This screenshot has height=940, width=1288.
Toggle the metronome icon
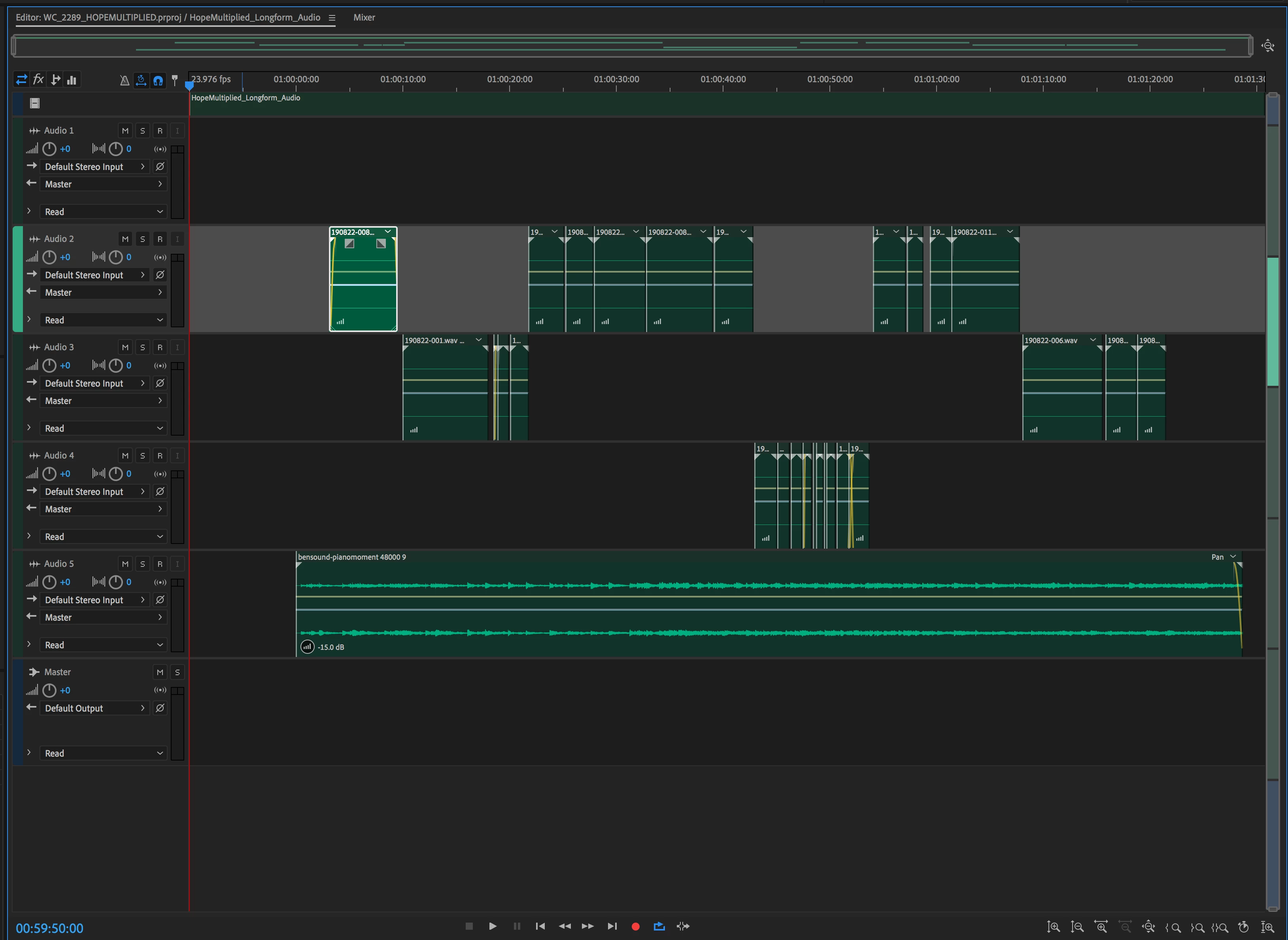124,80
